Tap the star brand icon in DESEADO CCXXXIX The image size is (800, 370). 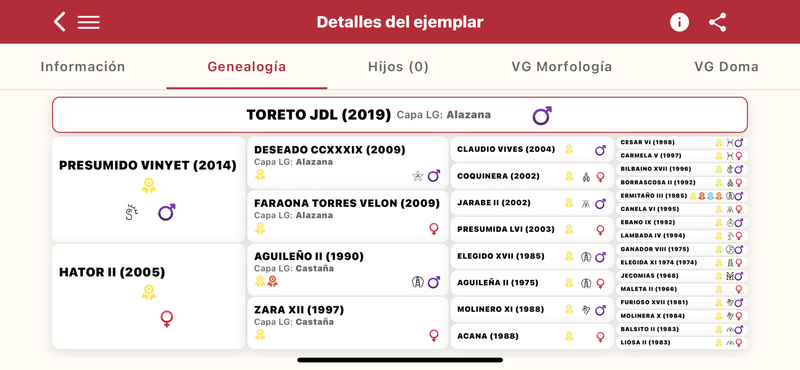point(417,176)
